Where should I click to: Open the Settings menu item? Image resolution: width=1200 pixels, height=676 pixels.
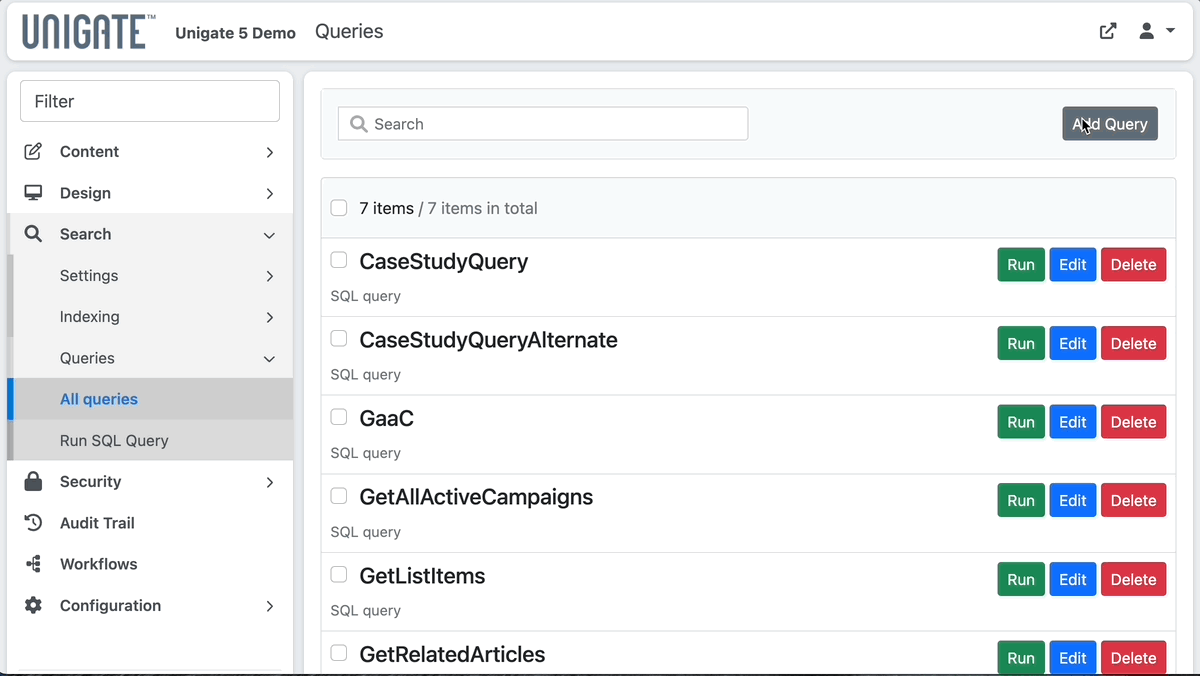[150, 275]
